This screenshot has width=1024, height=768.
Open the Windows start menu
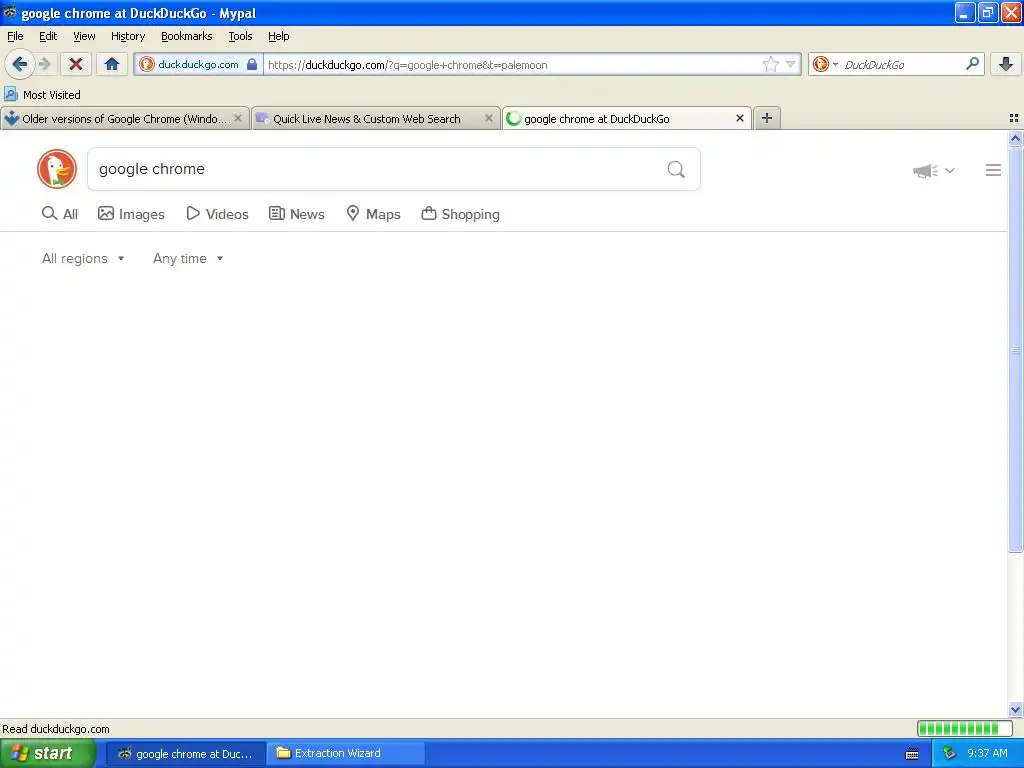click(48, 753)
